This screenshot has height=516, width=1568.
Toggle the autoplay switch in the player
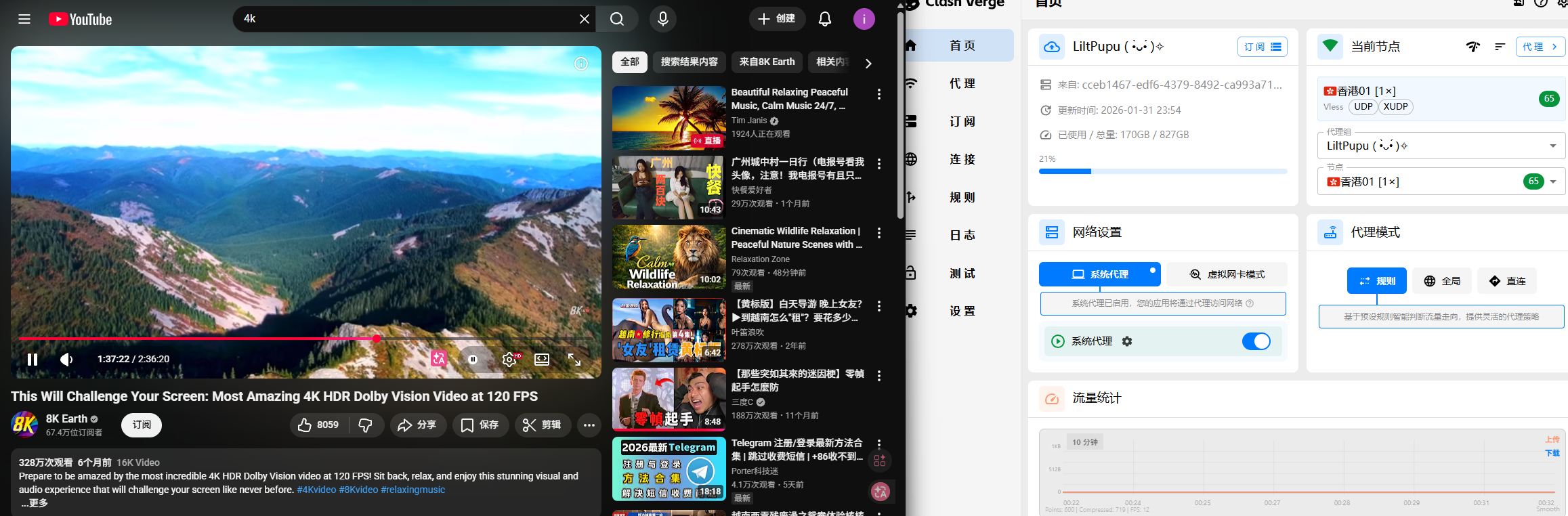[473, 360]
